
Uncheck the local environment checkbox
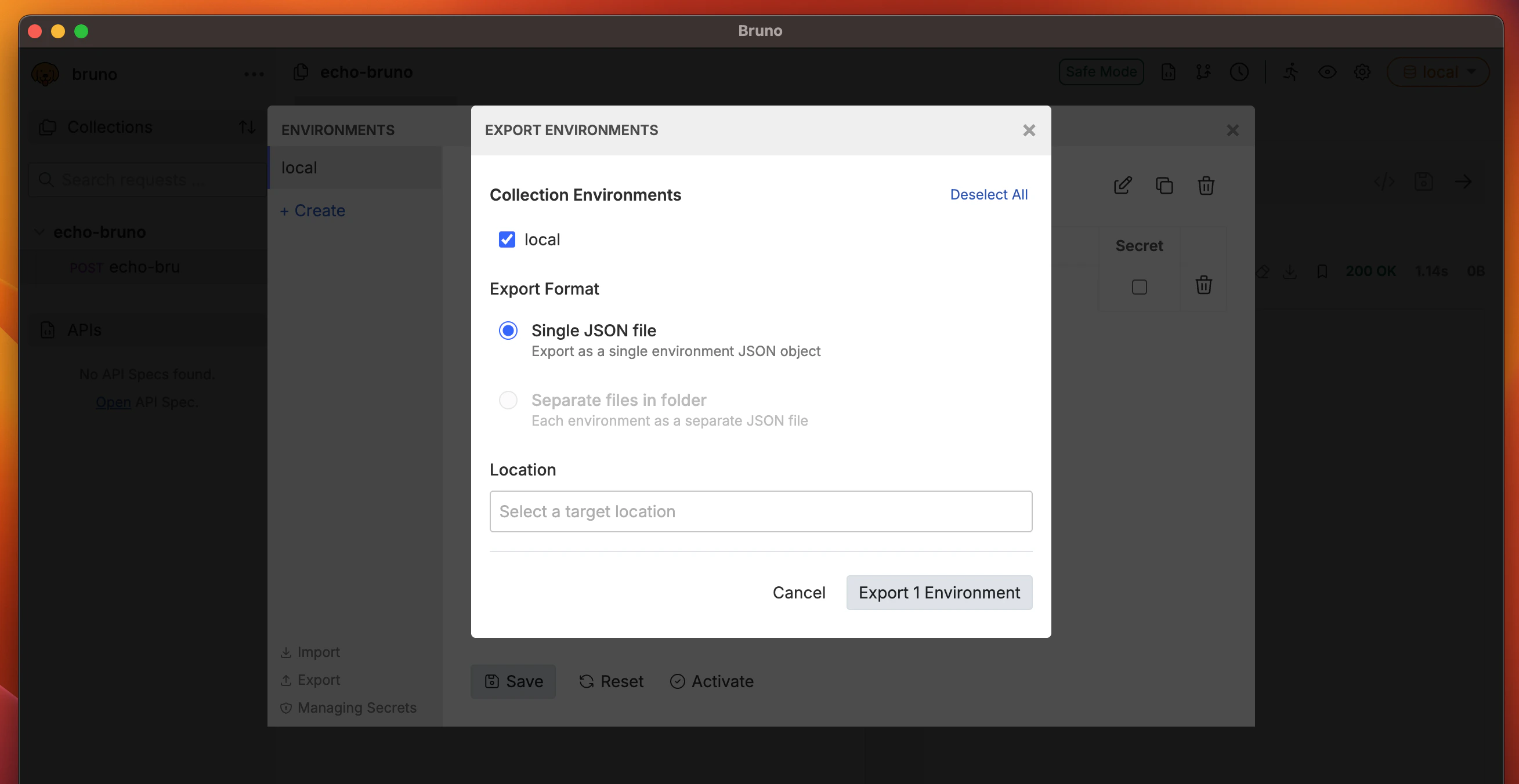[x=507, y=239]
